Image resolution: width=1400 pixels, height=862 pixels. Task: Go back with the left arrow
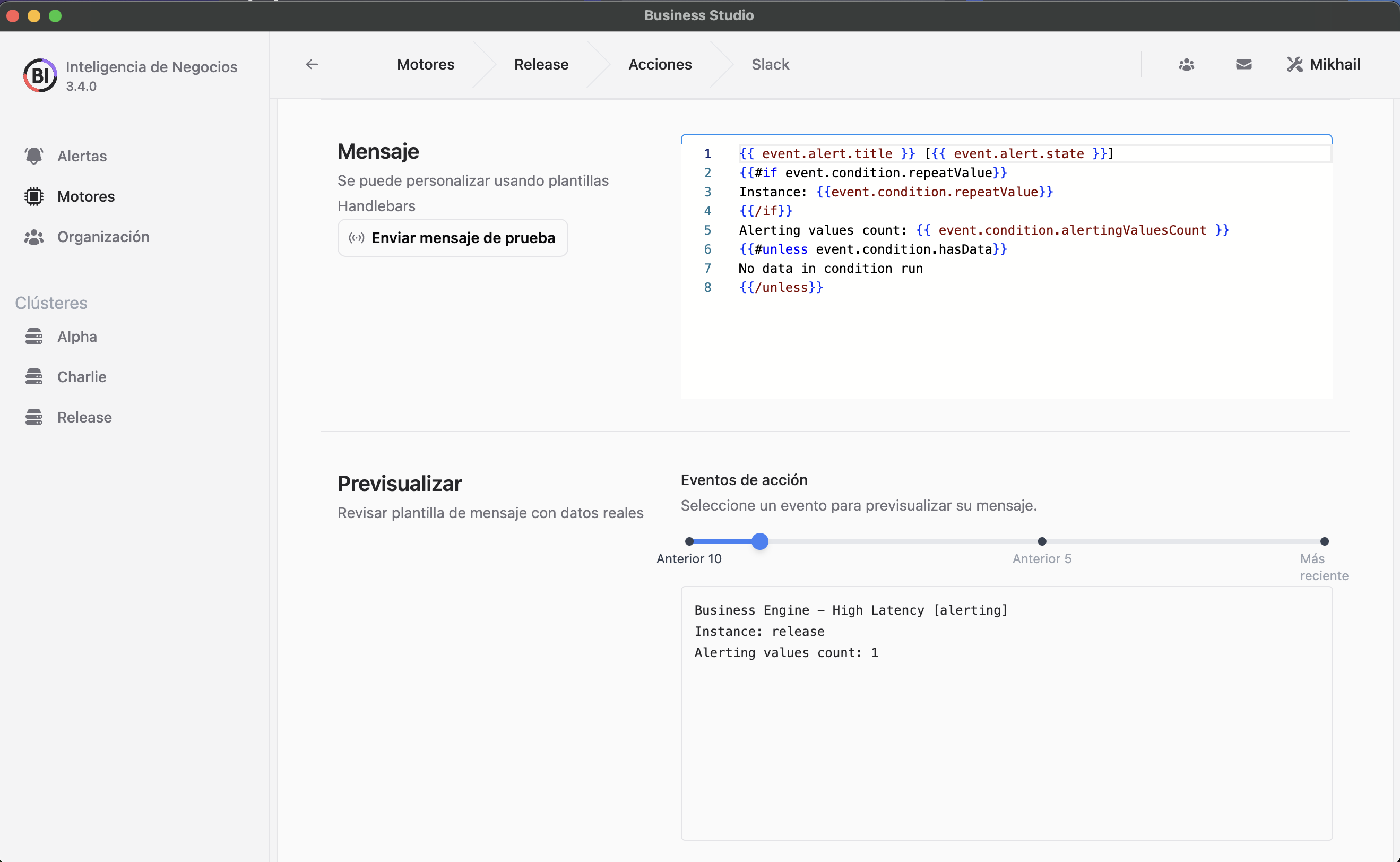pos(312,64)
